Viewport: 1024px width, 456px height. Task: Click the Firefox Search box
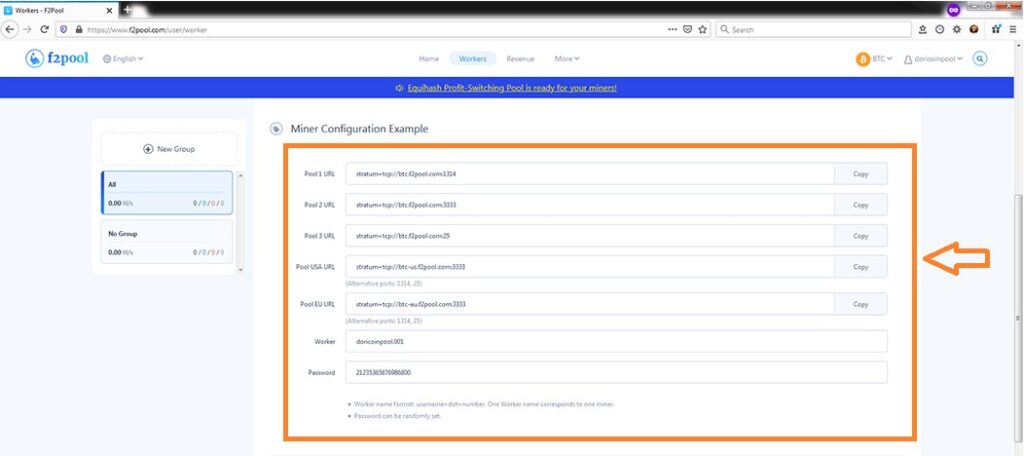point(813,29)
